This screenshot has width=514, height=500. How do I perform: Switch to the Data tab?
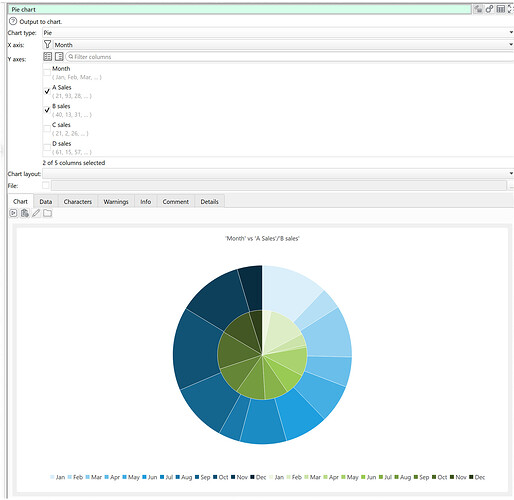coord(46,202)
